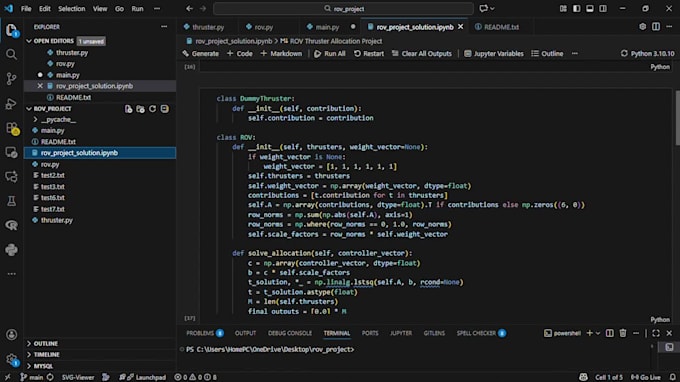
Task: Open the File menu
Action: (x=26, y=8)
